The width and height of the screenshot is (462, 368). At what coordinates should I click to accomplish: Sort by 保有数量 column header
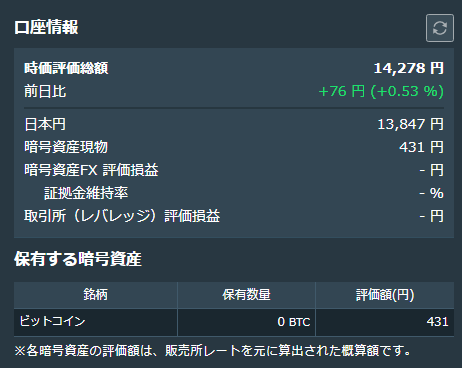pos(246,295)
